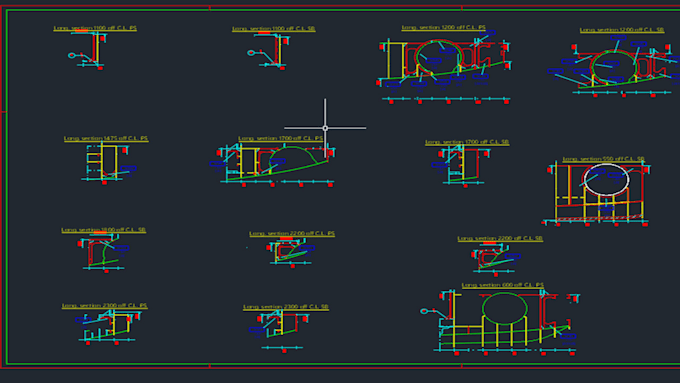Pick the blue label box in the 1475 off C.L. PS section
Viewport: 680px width, 383px height.
click(129, 168)
